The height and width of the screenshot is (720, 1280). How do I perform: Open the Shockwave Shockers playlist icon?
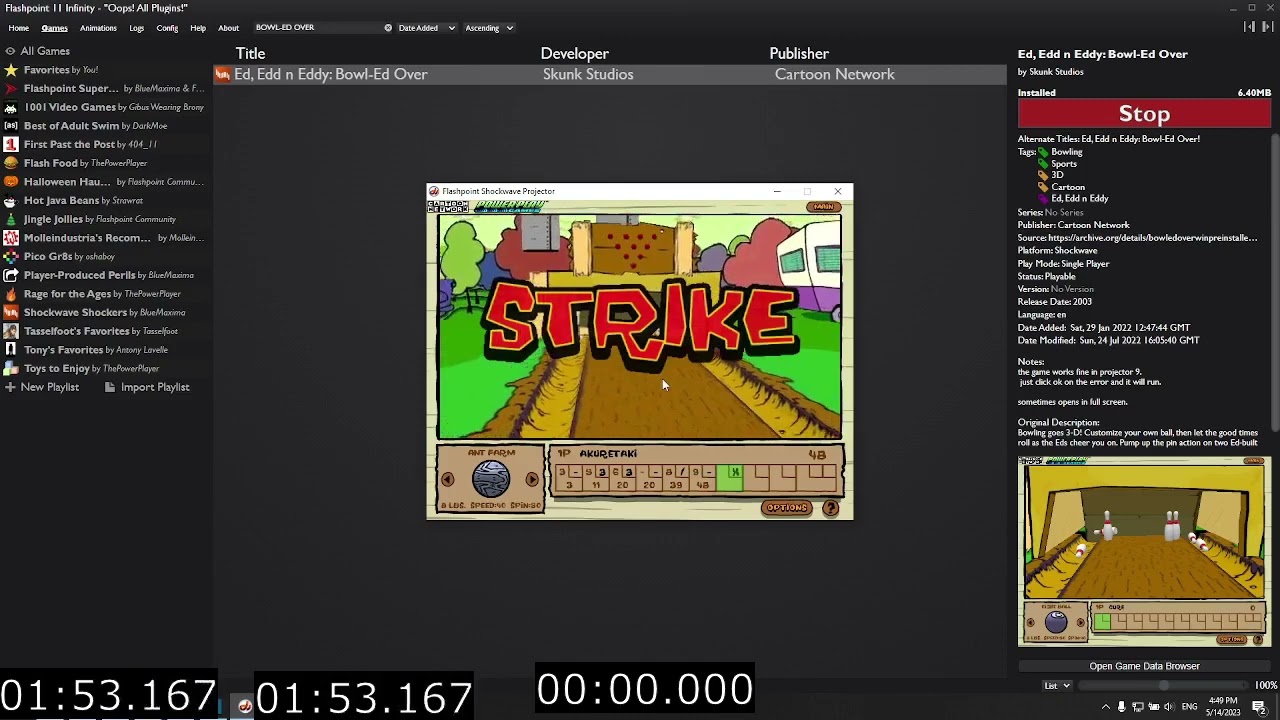[x=11, y=312]
